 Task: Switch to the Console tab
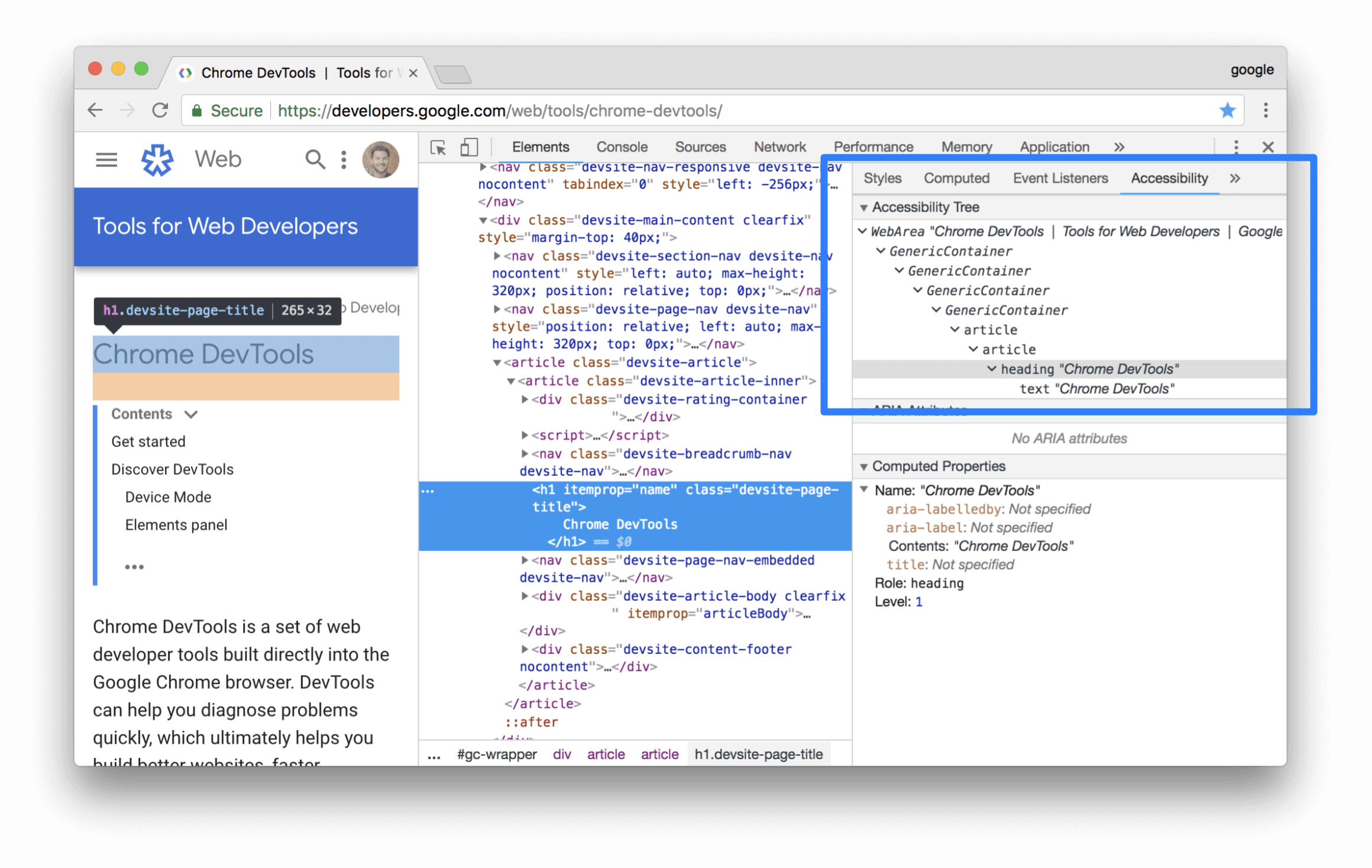click(x=622, y=147)
